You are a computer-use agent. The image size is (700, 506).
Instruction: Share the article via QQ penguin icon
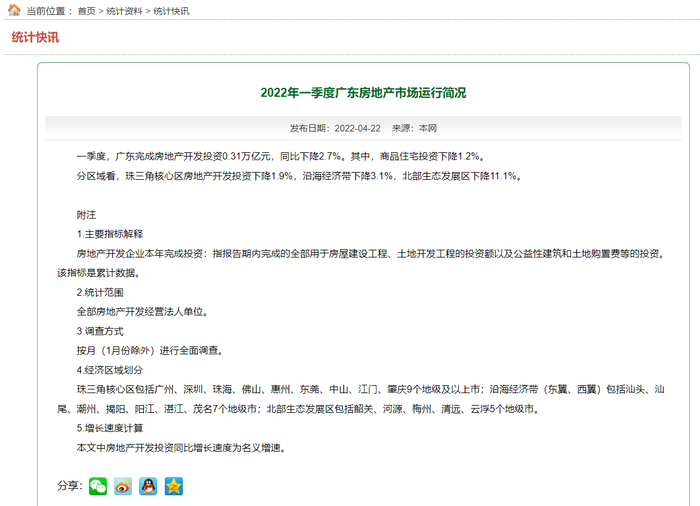tap(148, 486)
